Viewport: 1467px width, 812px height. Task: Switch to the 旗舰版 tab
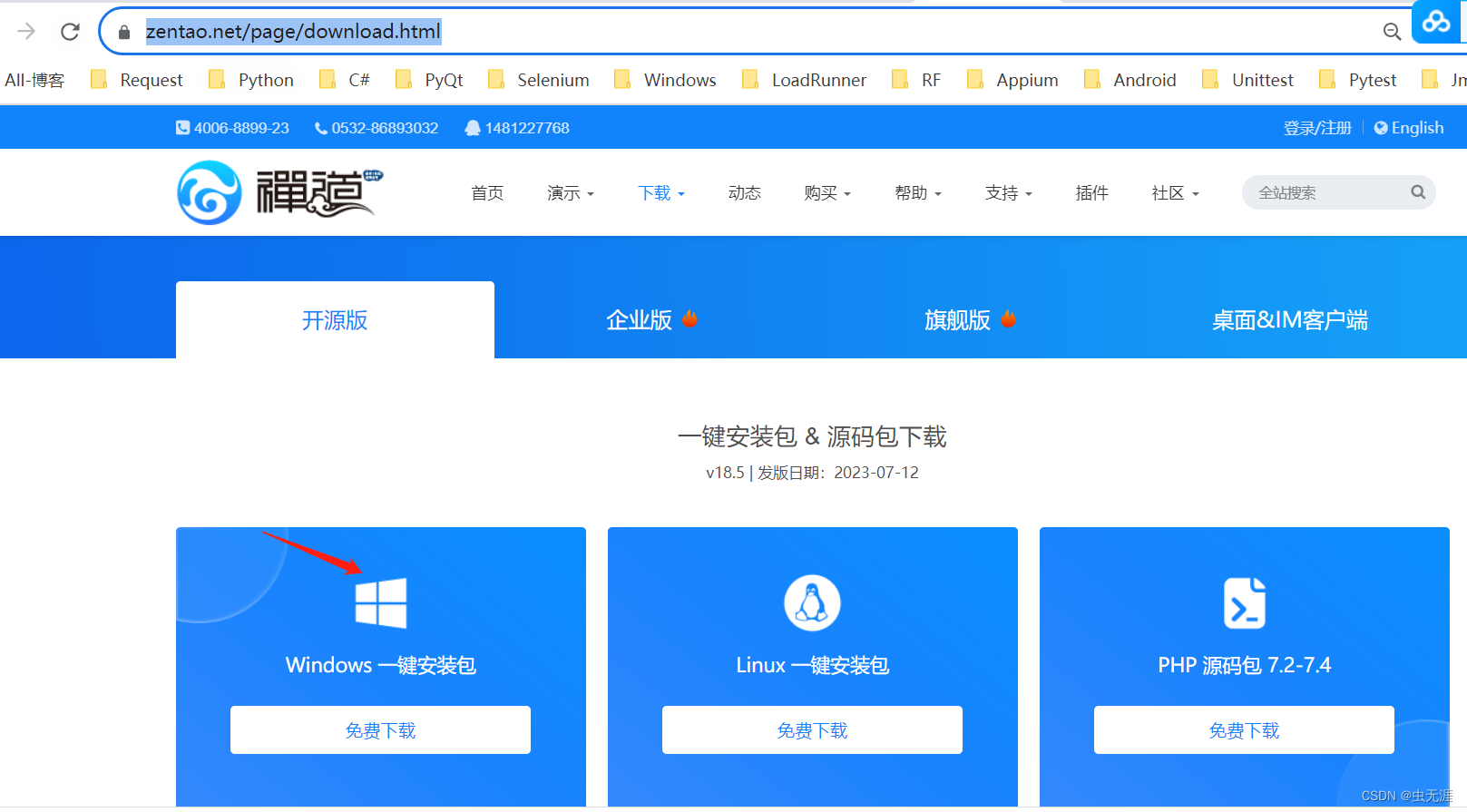pos(970,319)
